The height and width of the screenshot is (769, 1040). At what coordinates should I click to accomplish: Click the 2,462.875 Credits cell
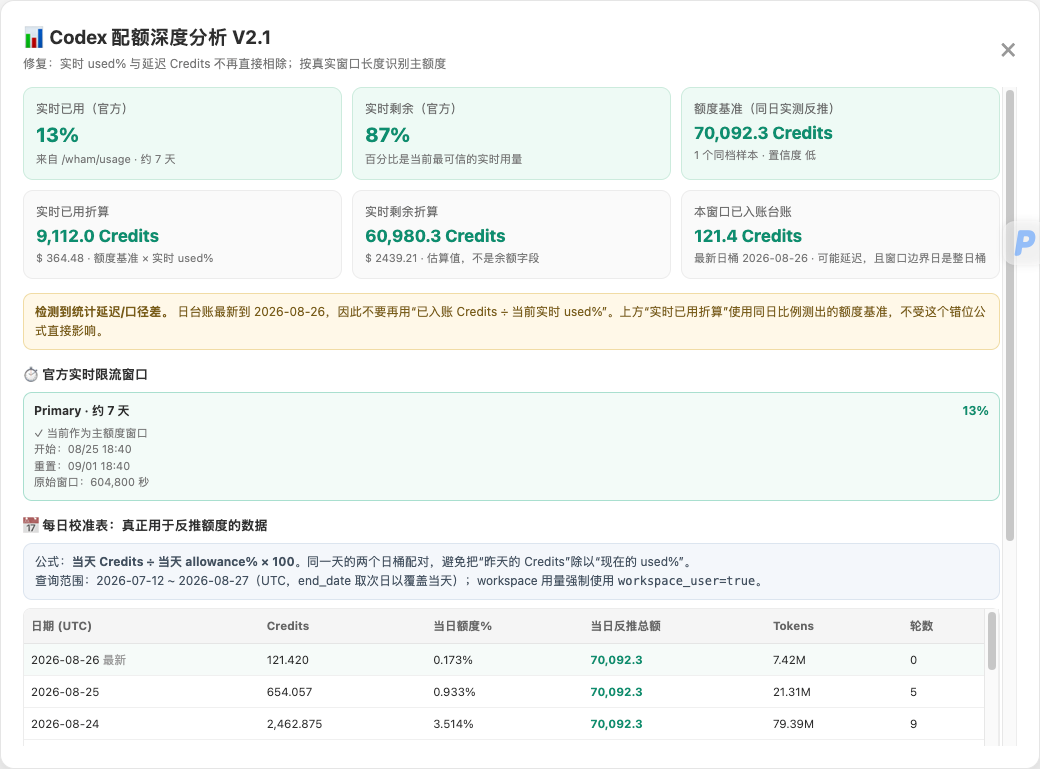coord(294,724)
